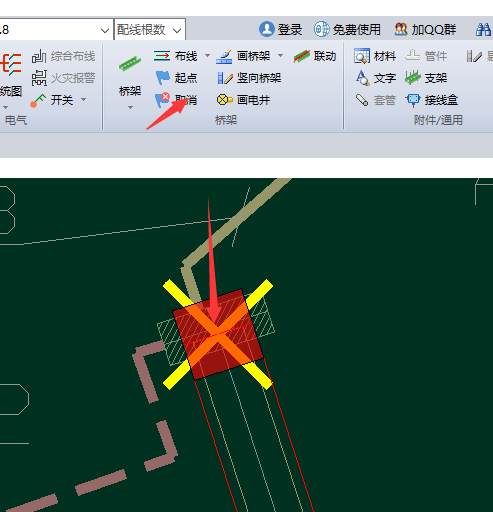Expand the 画桥架 dropdown arrow
The width and height of the screenshot is (493, 512).
pos(280,56)
